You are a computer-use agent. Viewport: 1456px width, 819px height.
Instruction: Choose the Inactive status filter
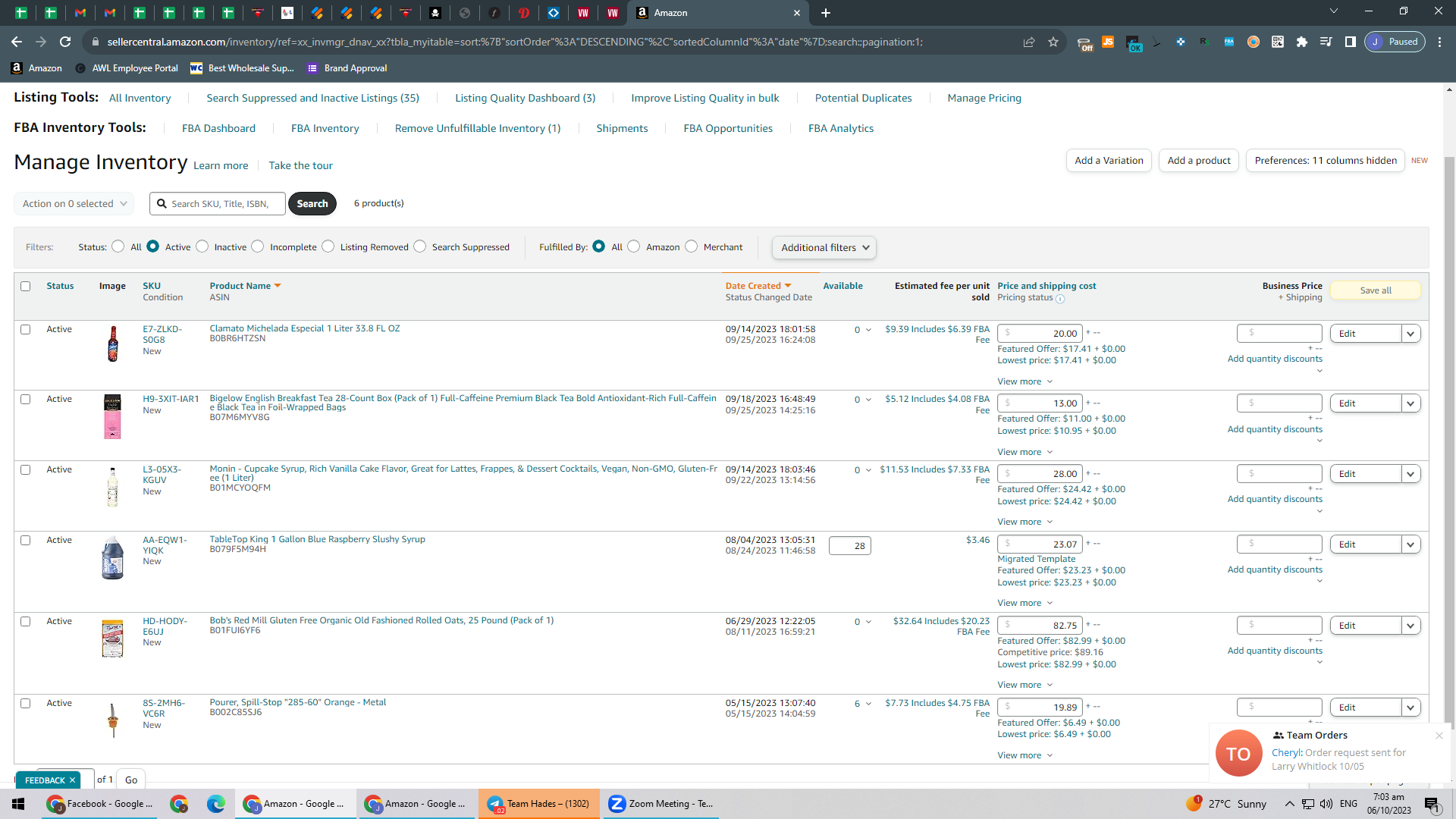pyautogui.click(x=202, y=246)
